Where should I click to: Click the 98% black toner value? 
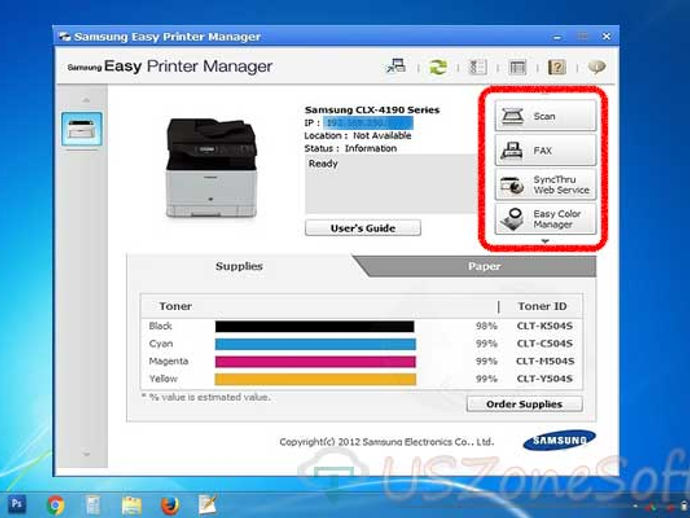[486, 326]
